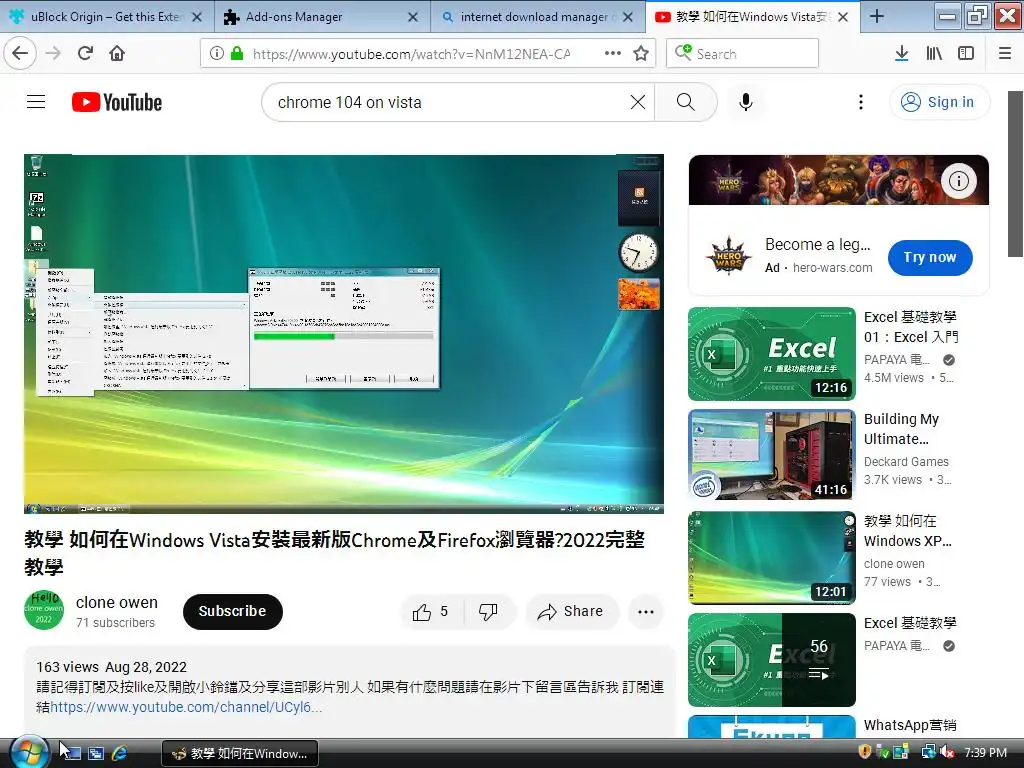Click the Firefox Search box
1024x768 pixels.
click(x=743, y=54)
